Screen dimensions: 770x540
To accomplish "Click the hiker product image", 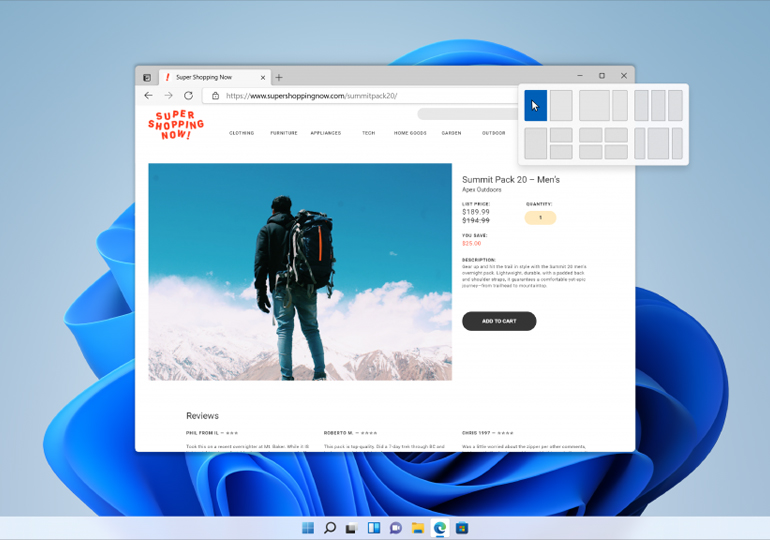I will click(300, 271).
